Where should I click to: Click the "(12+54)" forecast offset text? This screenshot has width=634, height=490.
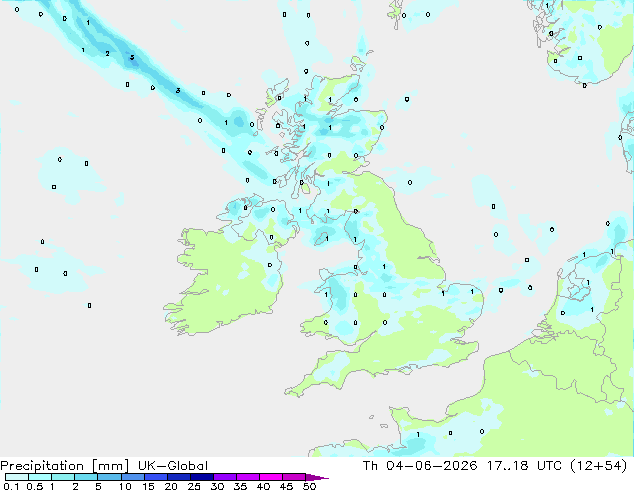coord(599,466)
